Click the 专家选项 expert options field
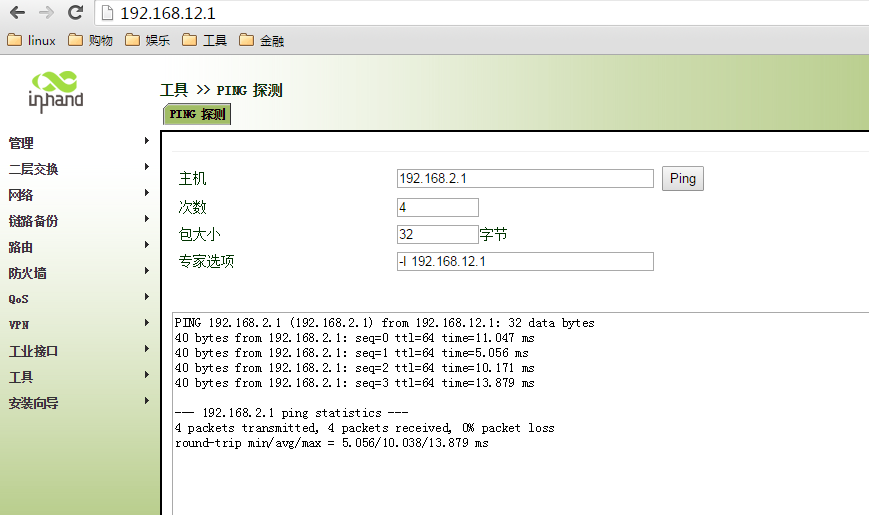 525,261
